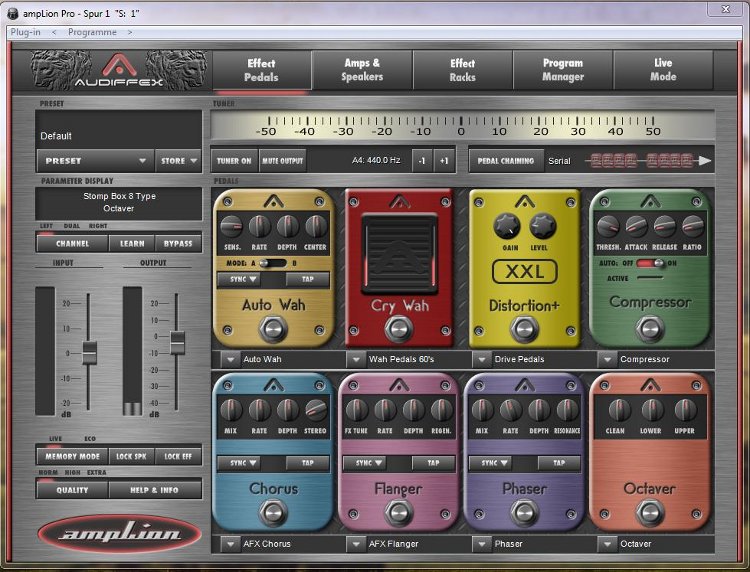Click the Octaver UPPER knob
The width and height of the screenshot is (750, 572).
pyautogui.click(x=685, y=410)
